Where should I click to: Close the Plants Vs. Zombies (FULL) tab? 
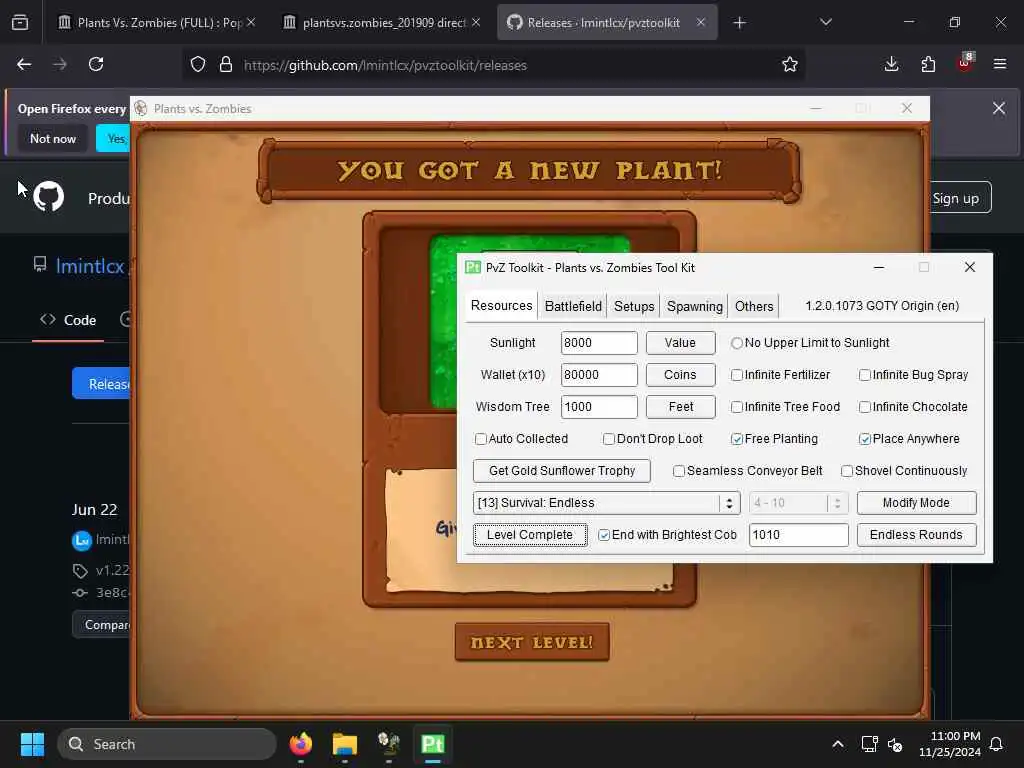pyautogui.click(x=251, y=23)
